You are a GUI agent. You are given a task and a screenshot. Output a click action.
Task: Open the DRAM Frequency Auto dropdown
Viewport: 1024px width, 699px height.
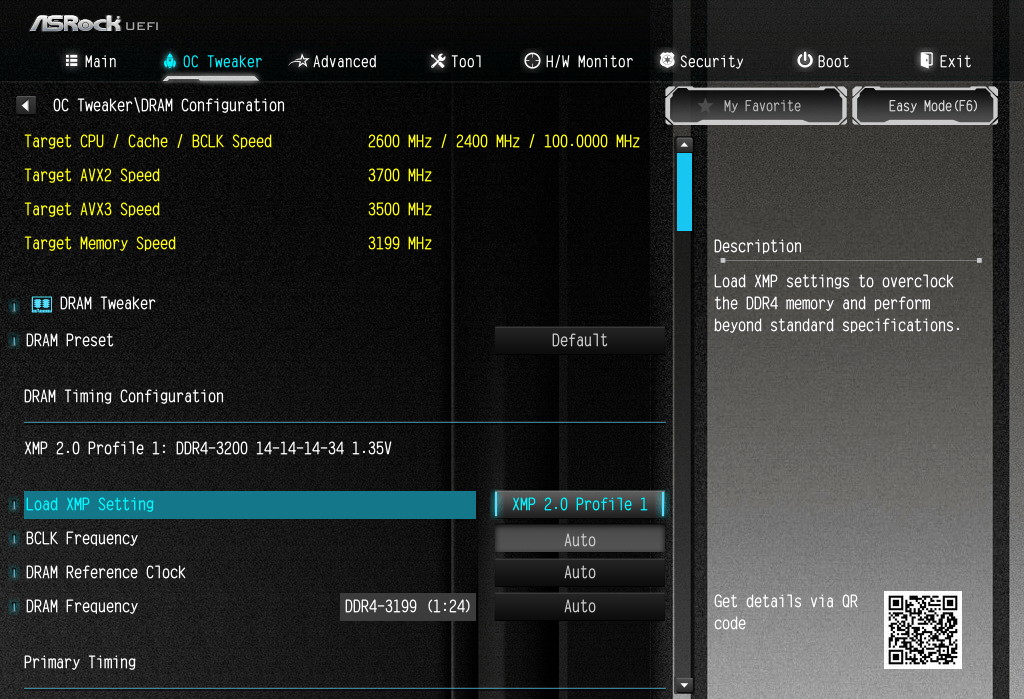tap(579, 607)
